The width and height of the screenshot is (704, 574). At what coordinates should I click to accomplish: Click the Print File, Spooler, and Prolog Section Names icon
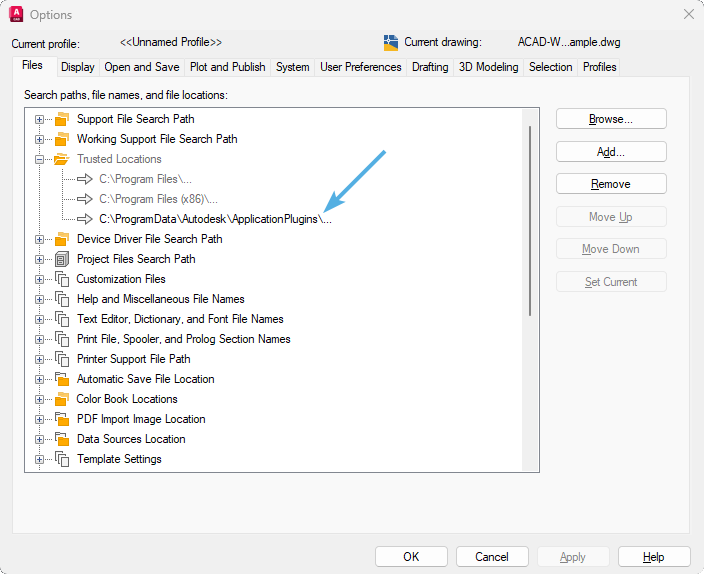[62, 339]
